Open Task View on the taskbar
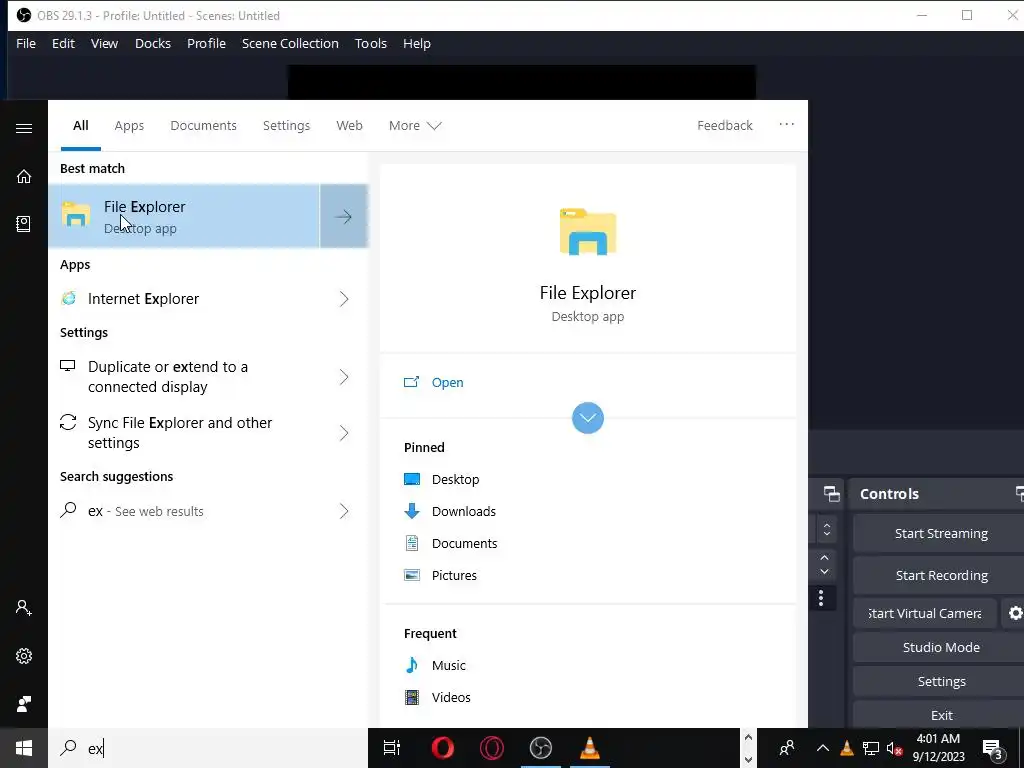This screenshot has width=1024, height=768. coord(392,748)
